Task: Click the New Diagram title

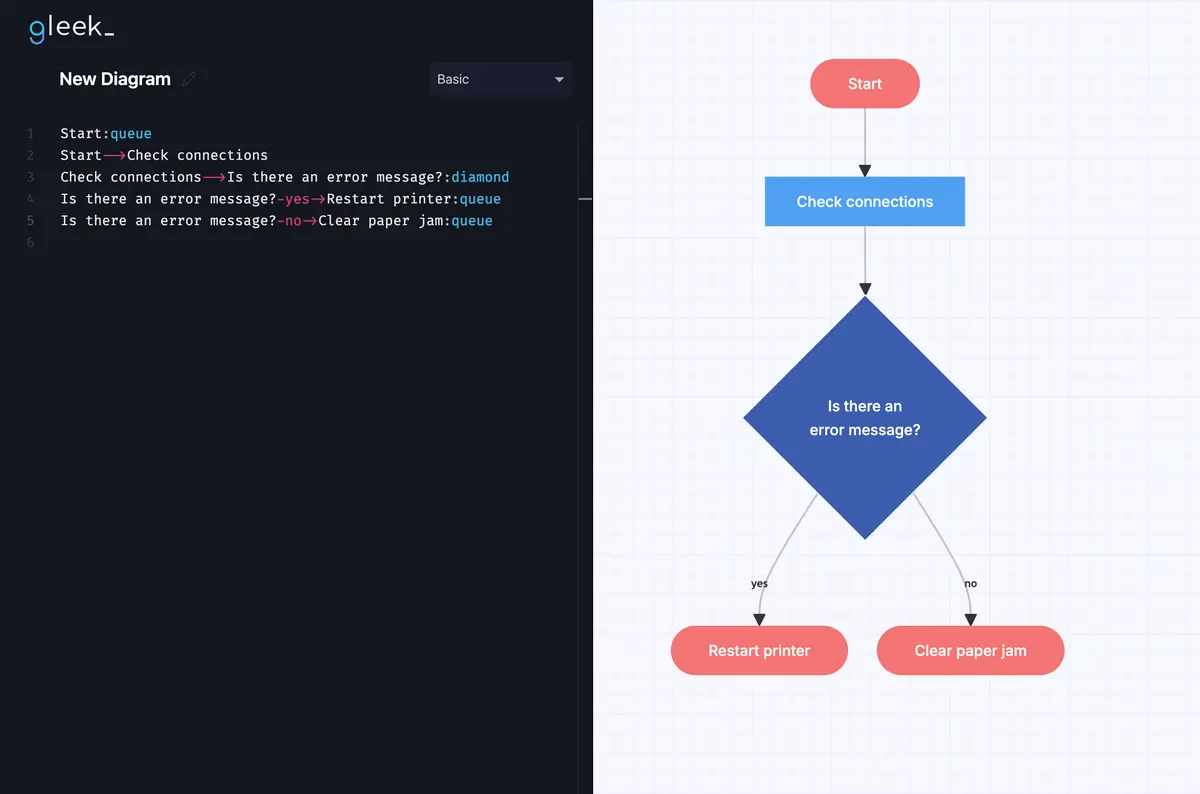Action: coord(115,79)
